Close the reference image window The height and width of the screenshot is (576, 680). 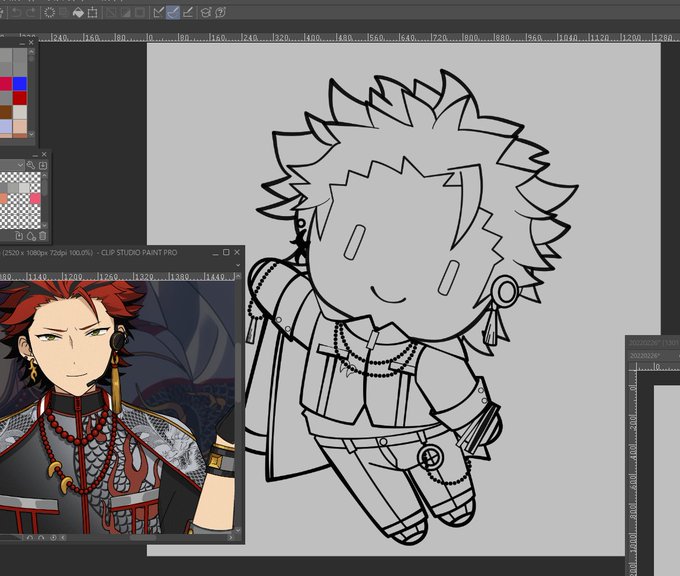pos(237,252)
